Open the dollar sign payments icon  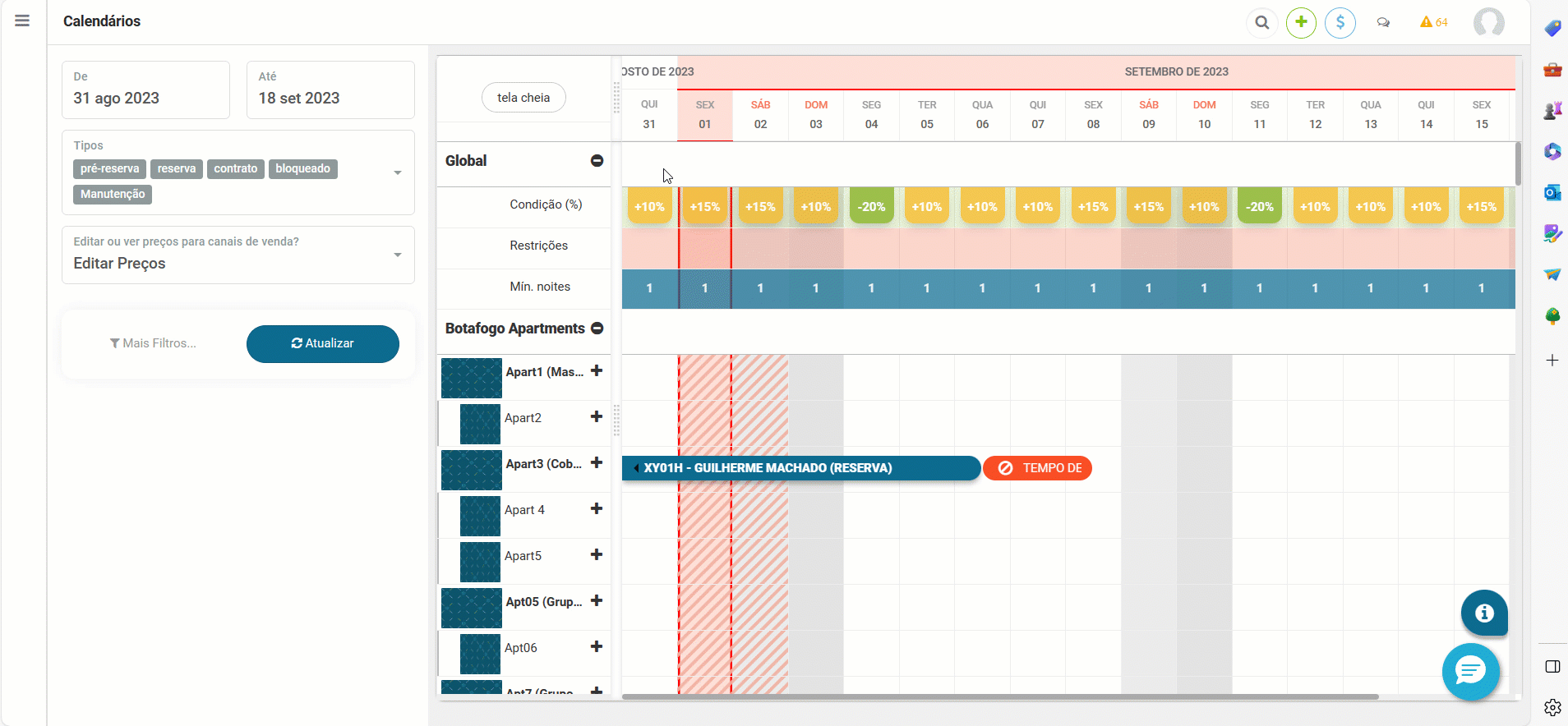pos(1340,22)
